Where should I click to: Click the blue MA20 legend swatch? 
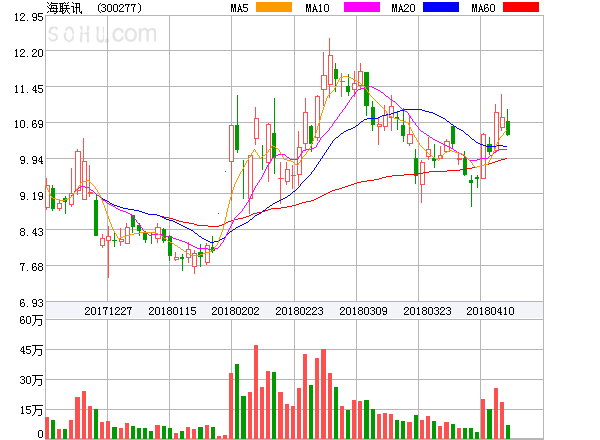coord(441,7)
